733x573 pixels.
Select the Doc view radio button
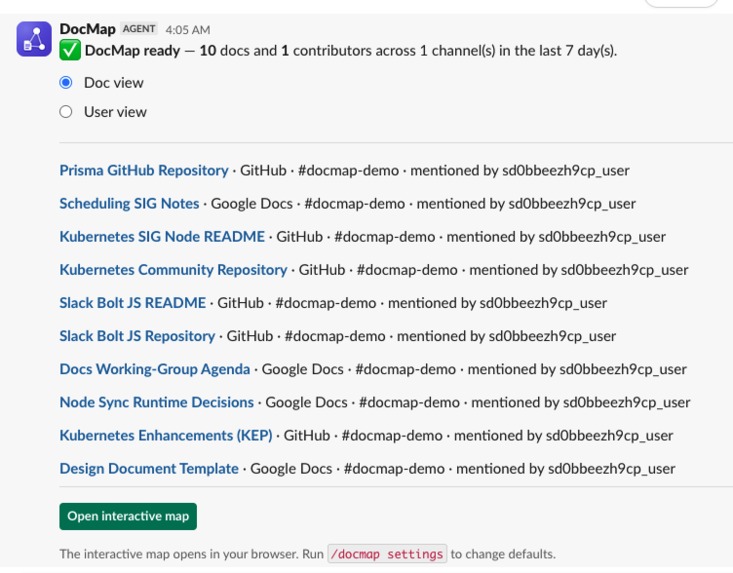(66, 83)
